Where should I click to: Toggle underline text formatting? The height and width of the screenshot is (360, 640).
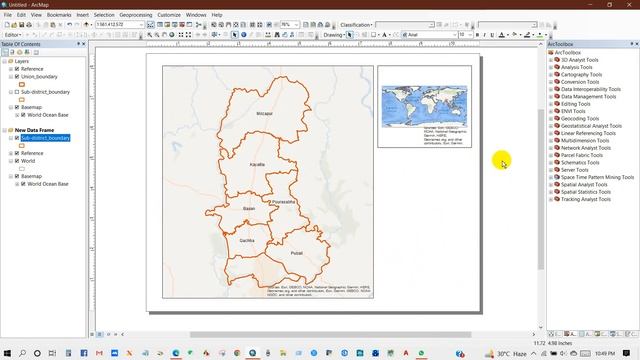[x=492, y=35]
